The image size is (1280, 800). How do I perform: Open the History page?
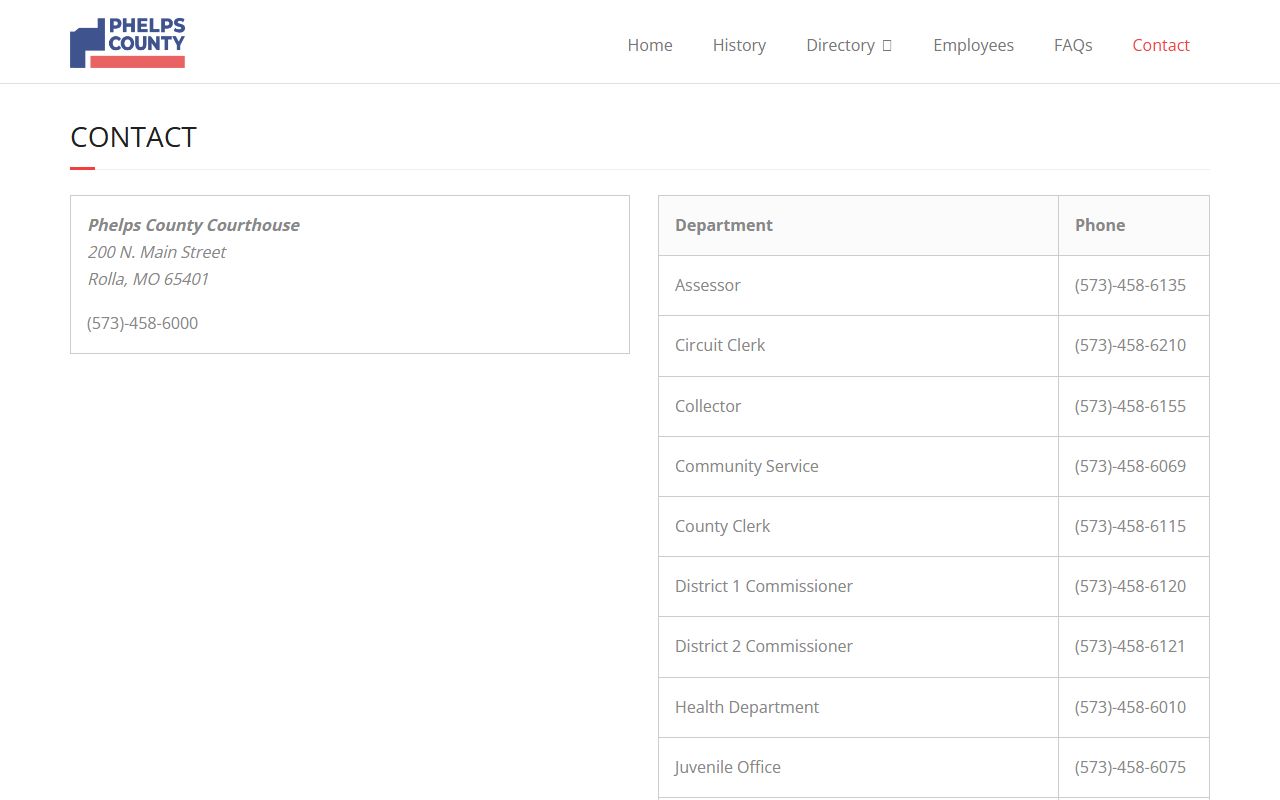click(739, 45)
